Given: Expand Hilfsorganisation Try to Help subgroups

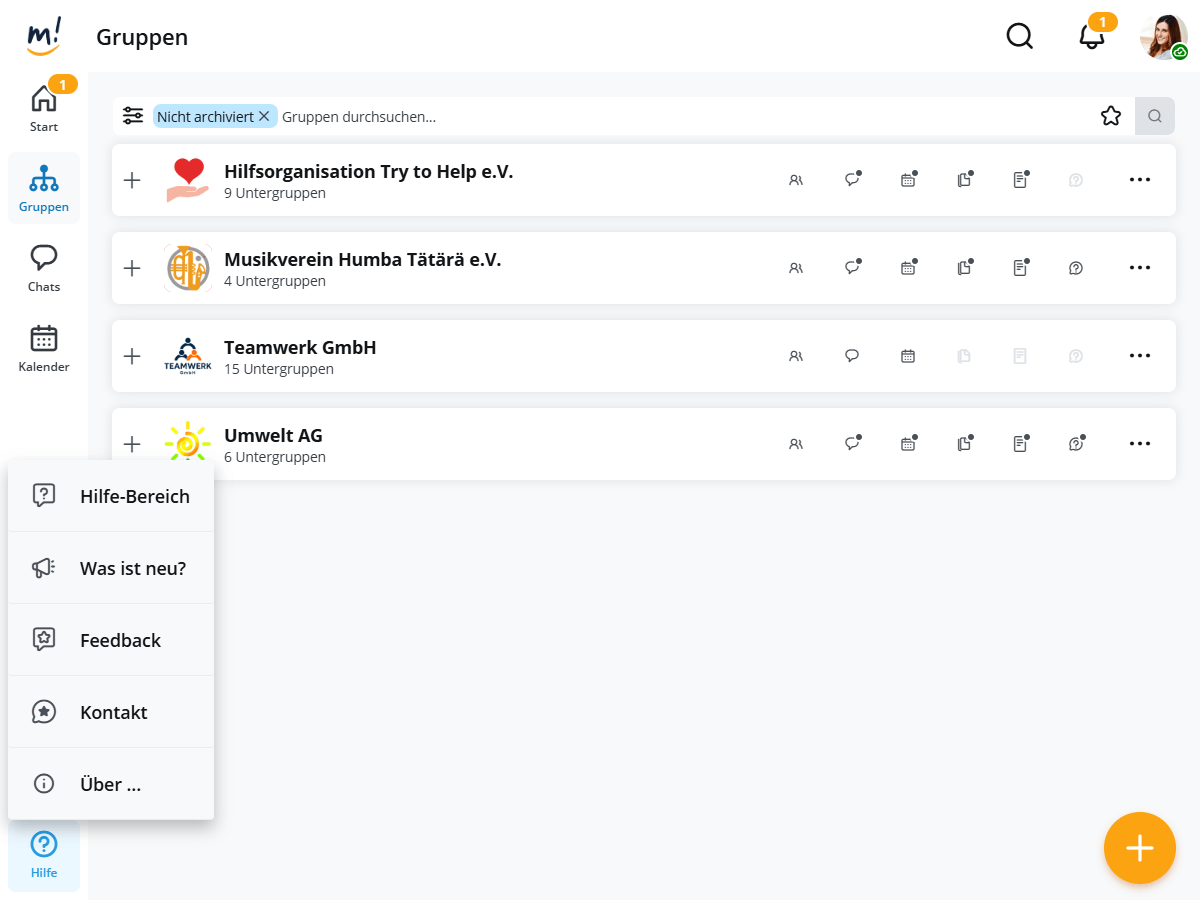Looking at the screenshot, I should tap(132, 180).
